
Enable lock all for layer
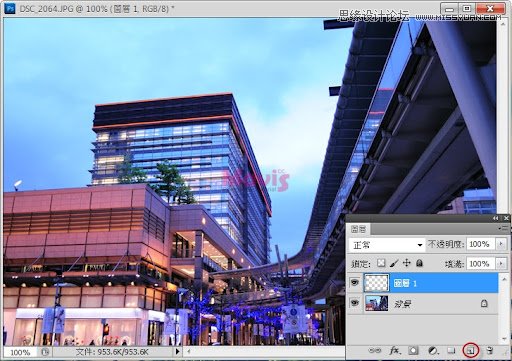pyautogui.click(x=420, y=263)
